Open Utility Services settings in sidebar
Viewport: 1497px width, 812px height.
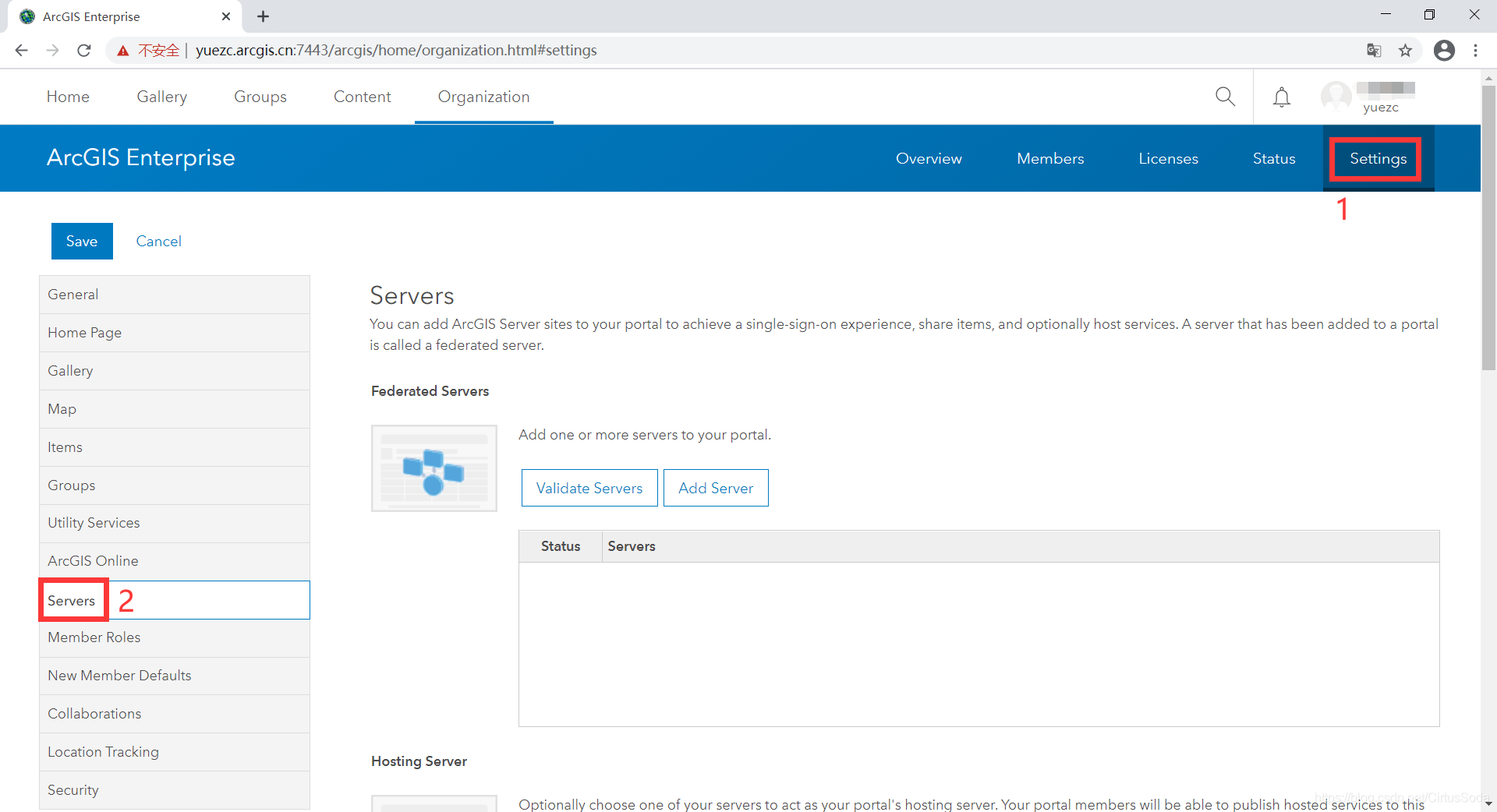point(175,523)
